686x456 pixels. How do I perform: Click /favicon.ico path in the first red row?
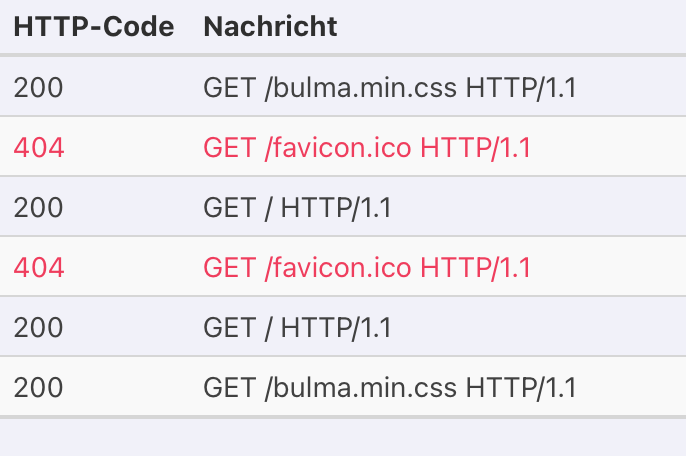339,148
